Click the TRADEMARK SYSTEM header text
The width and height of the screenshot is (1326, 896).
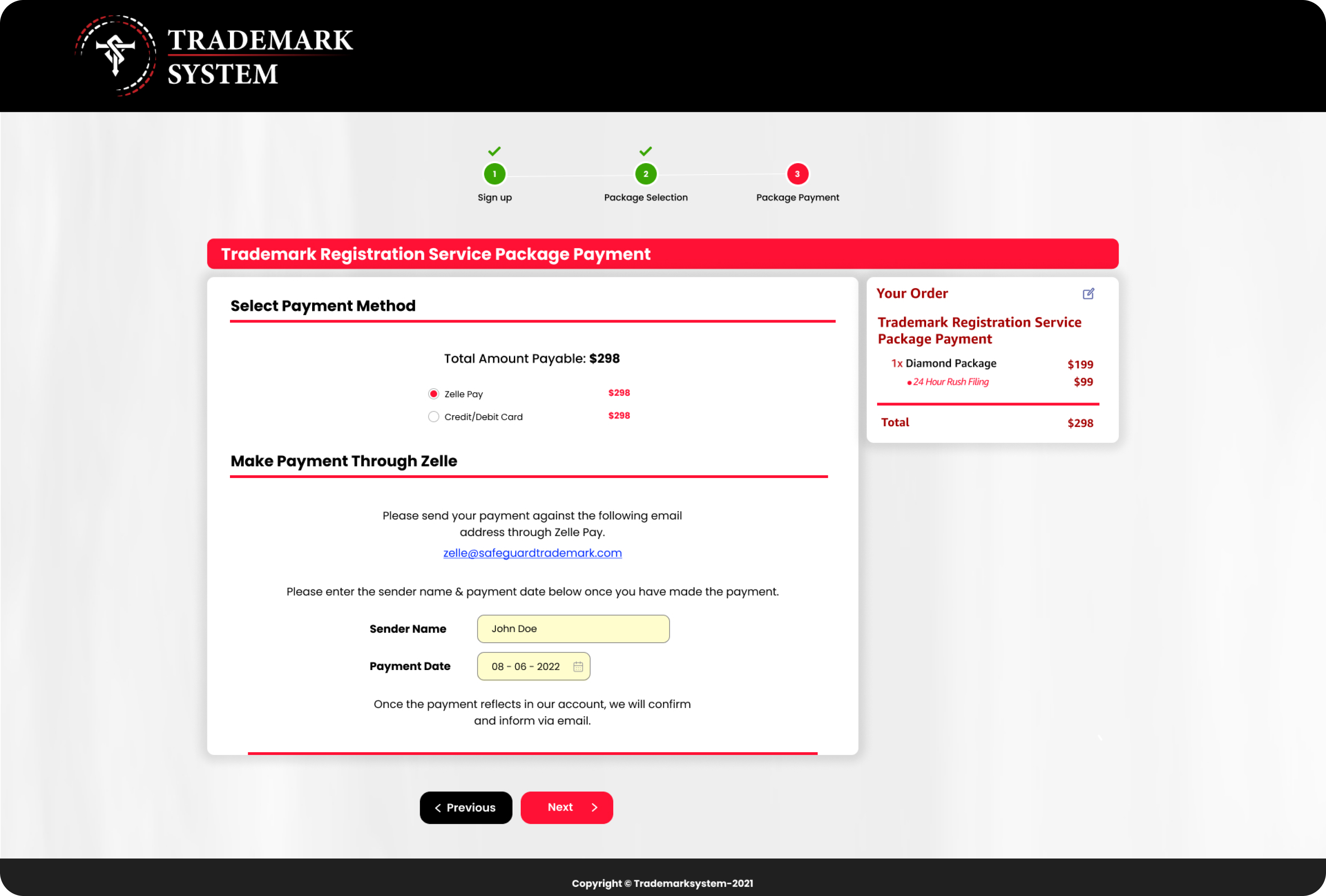pos(260,57)
